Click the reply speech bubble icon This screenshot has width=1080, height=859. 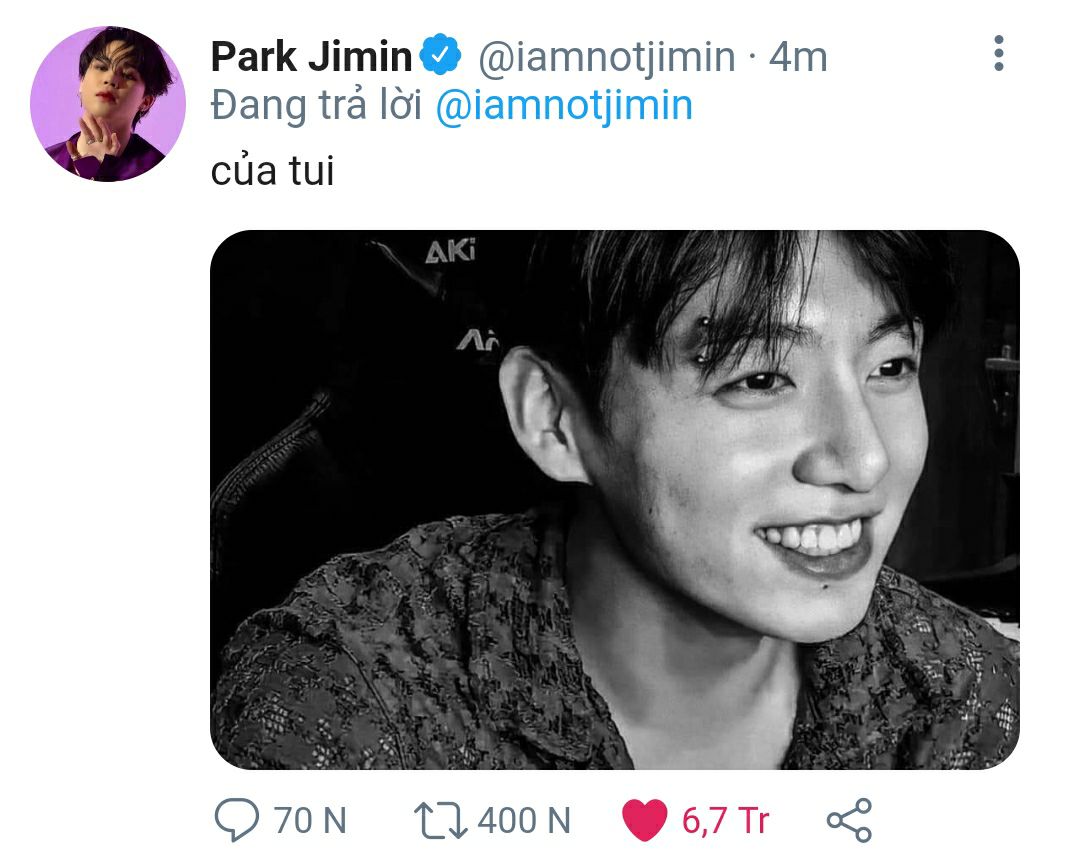(238, 821)
